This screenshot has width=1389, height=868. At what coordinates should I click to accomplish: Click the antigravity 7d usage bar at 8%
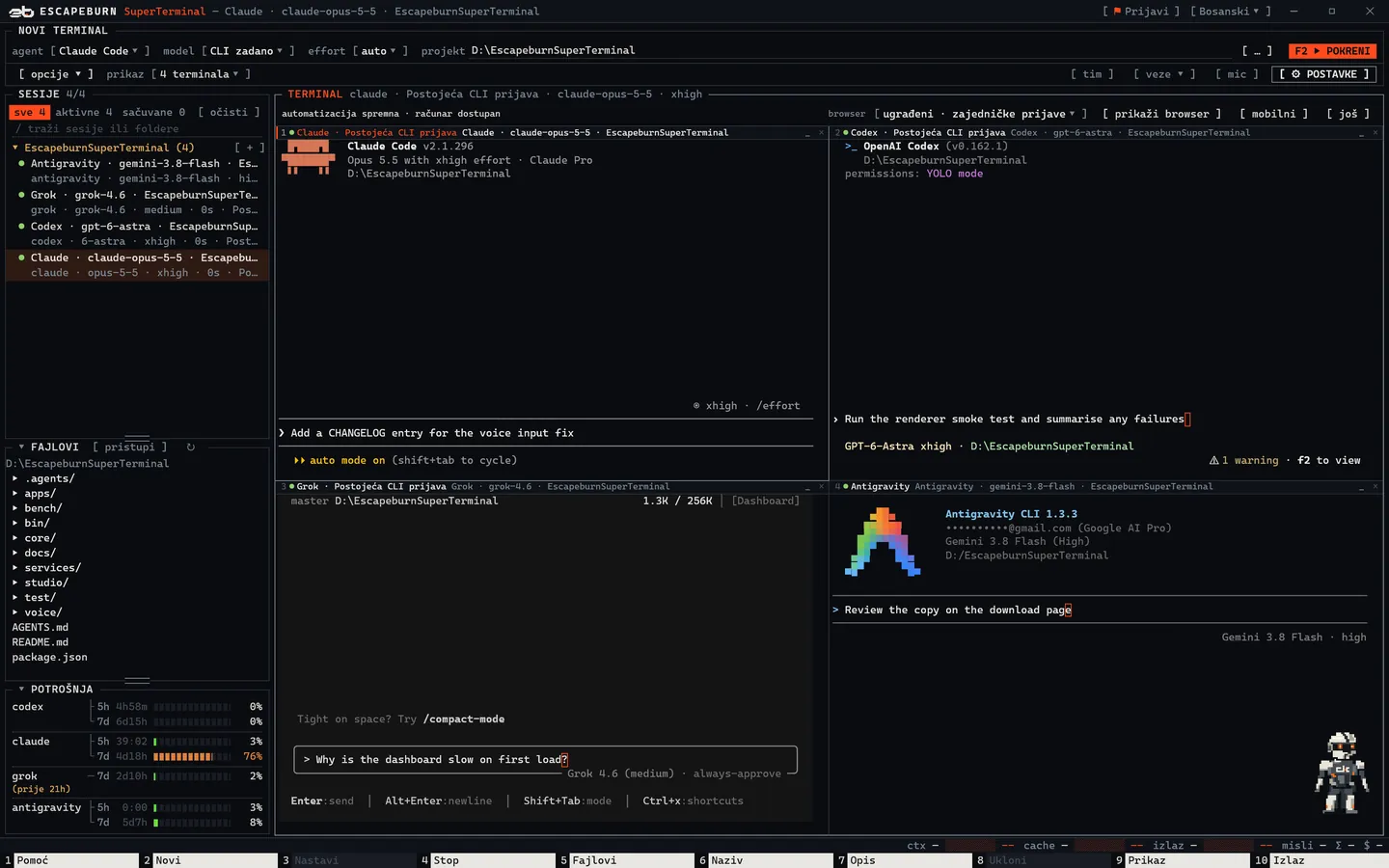click(x=192, y=823)
